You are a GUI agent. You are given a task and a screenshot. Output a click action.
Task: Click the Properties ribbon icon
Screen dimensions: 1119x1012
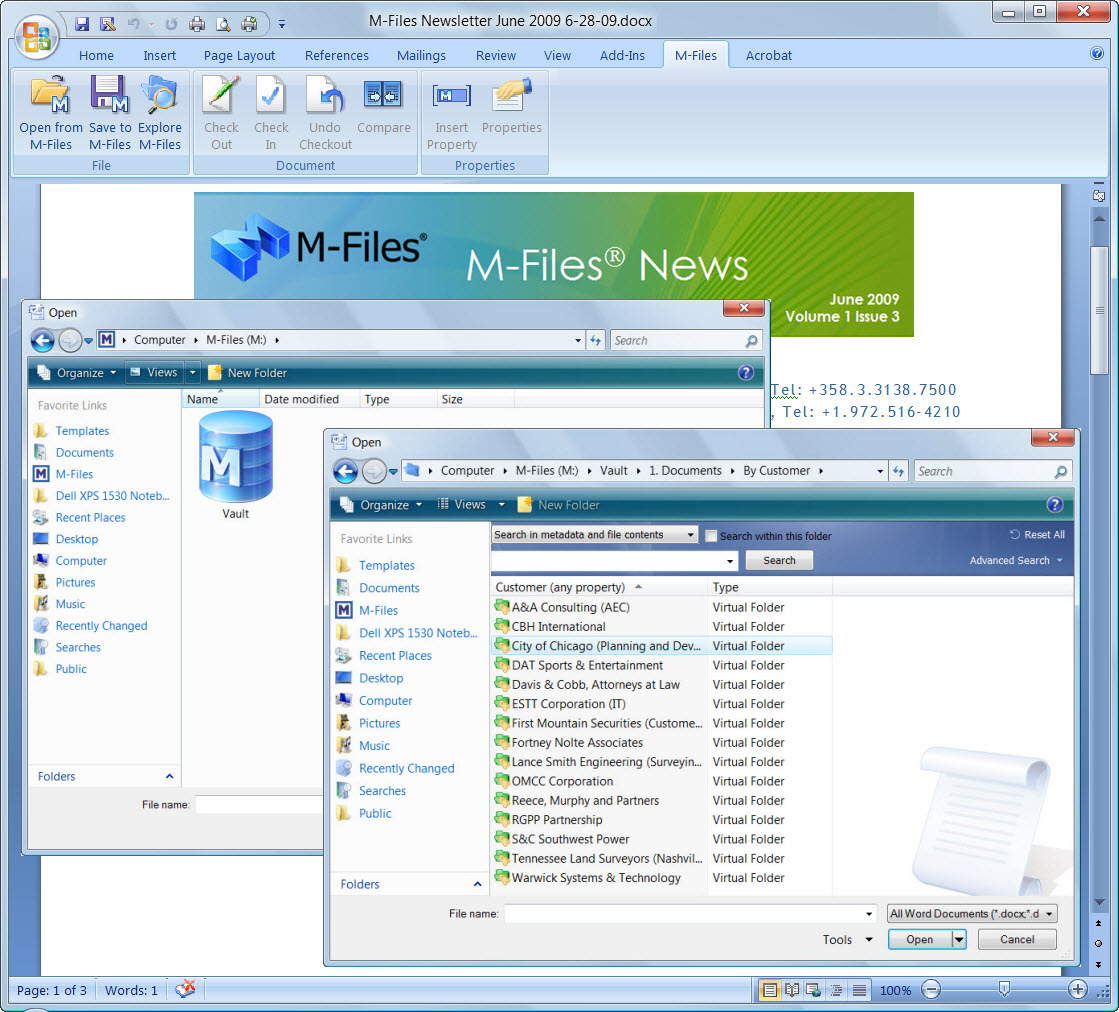pyautogui.click(x=511, y=96)
